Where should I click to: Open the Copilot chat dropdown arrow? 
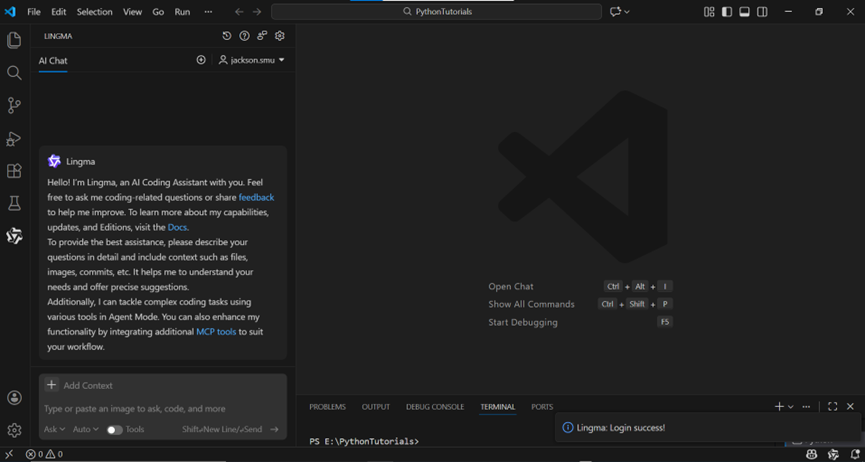627,12
